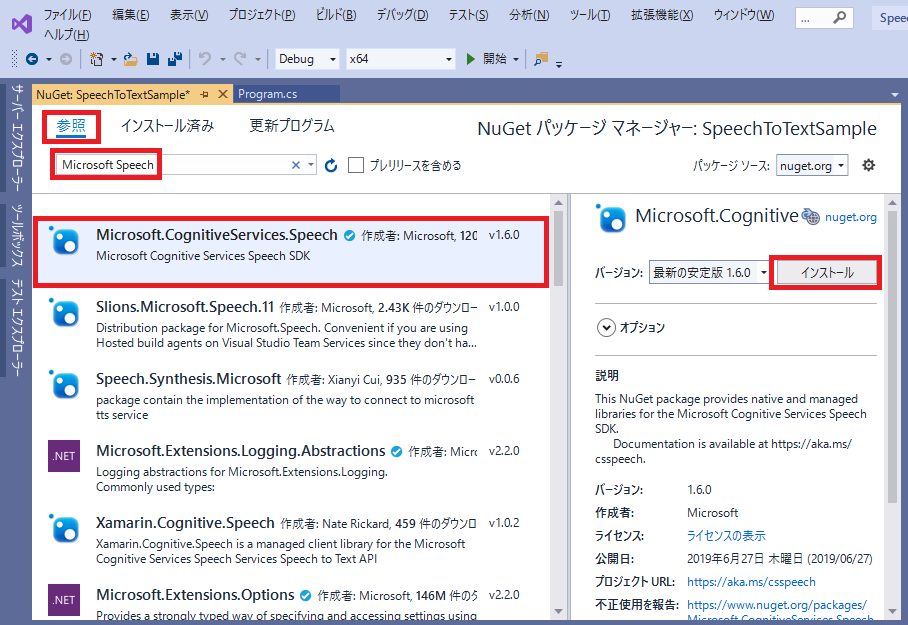Open the サーバー エクスプローラー side panel
The image size is (908, 625).
18,138
